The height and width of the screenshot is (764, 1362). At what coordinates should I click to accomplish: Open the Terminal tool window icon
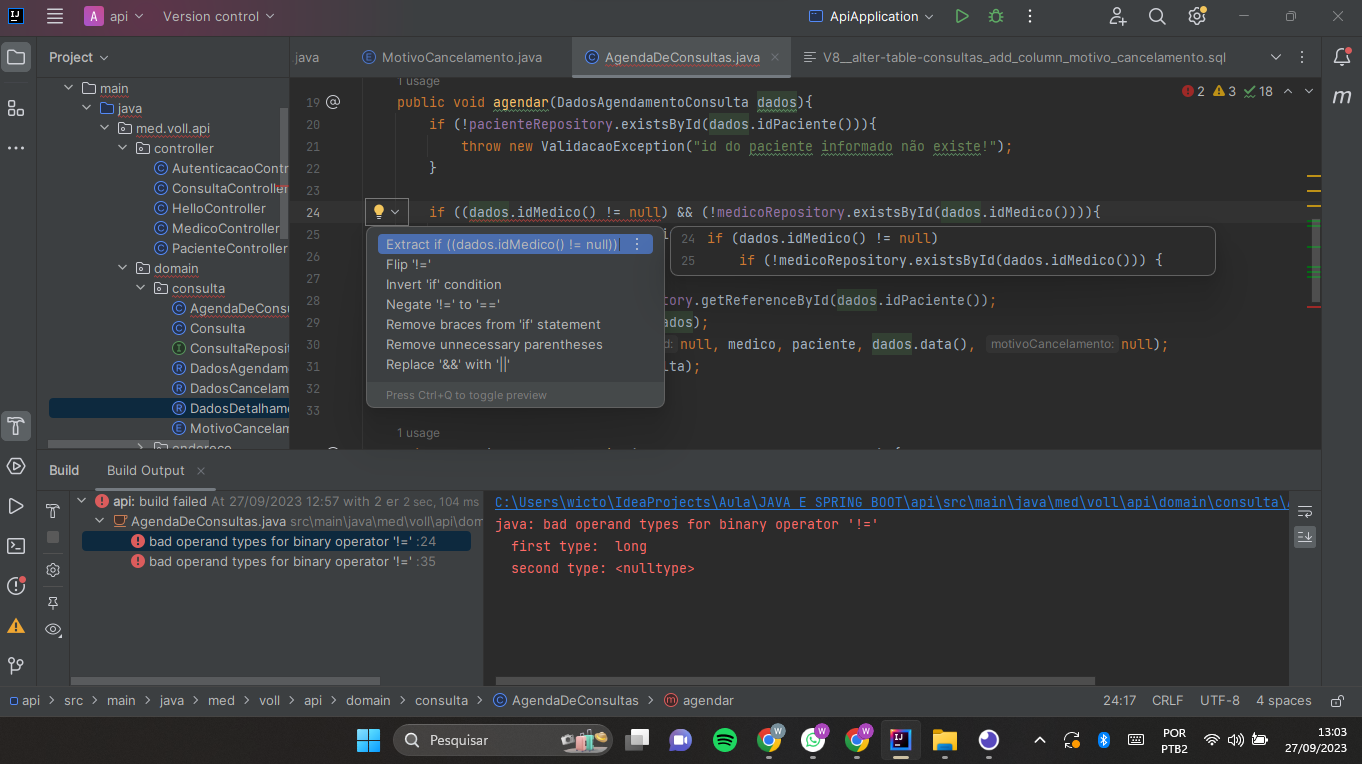tap(16, 546)
